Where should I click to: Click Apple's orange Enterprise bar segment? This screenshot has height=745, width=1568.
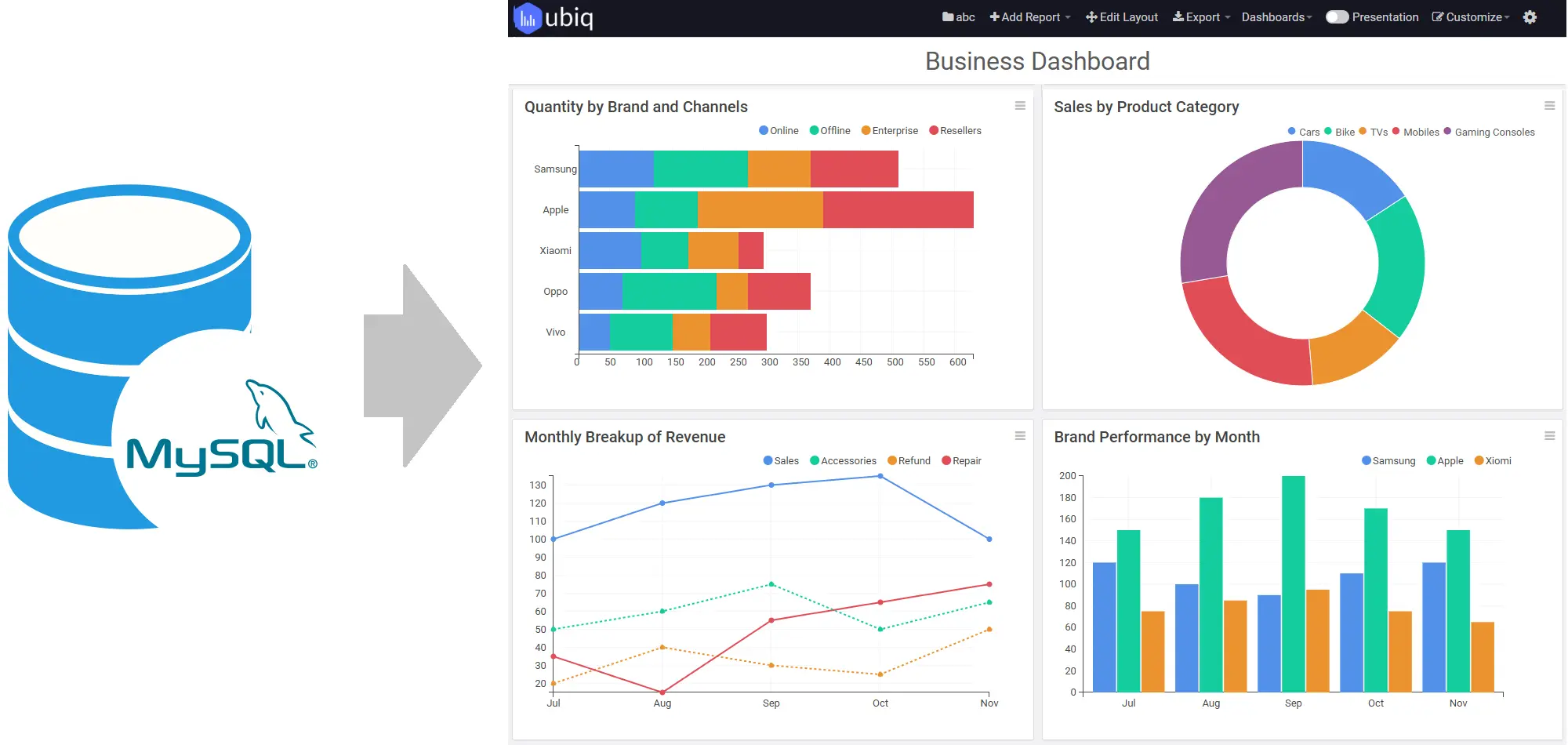(760, 209)
